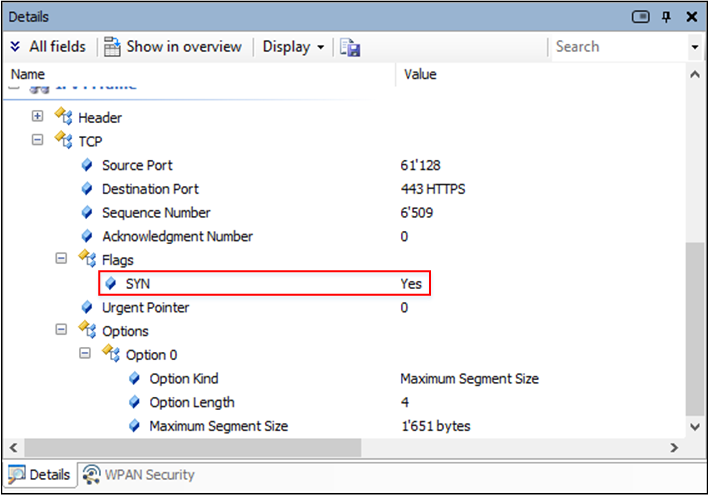Open the Display dropdown menu
Screen dimensions: 709x495
(x=292, y=47)
